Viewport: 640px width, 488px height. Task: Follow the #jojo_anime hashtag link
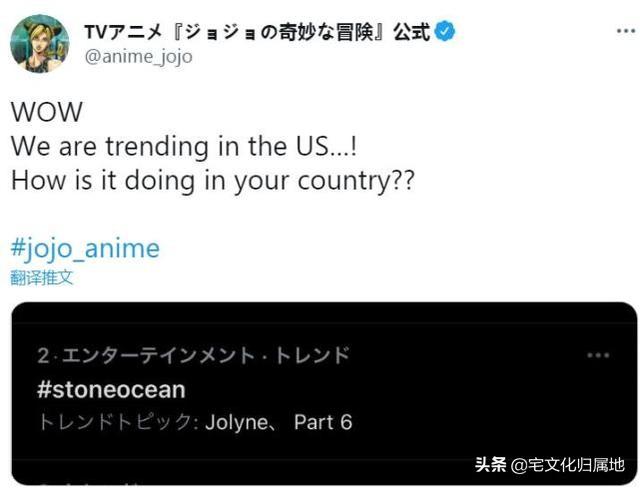point(85,248)
